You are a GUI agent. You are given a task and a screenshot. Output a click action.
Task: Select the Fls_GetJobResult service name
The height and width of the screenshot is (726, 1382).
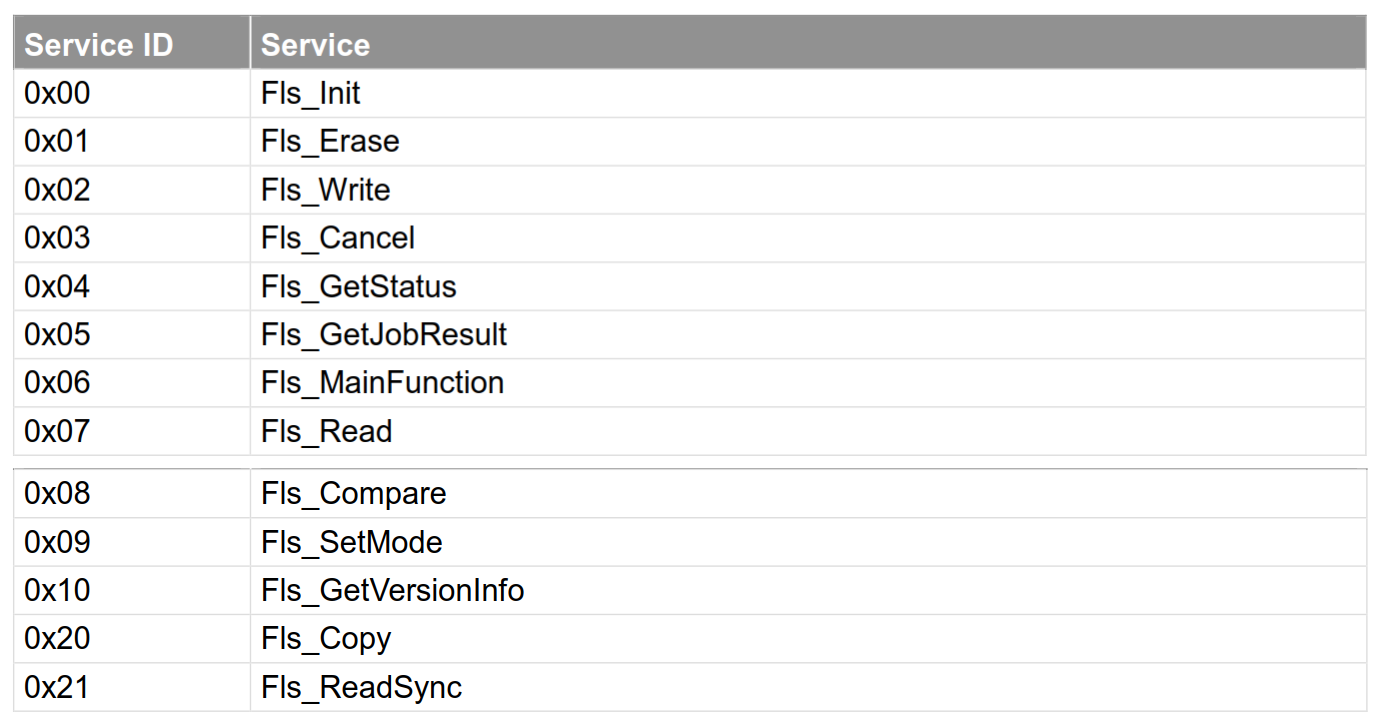point(384,335)
